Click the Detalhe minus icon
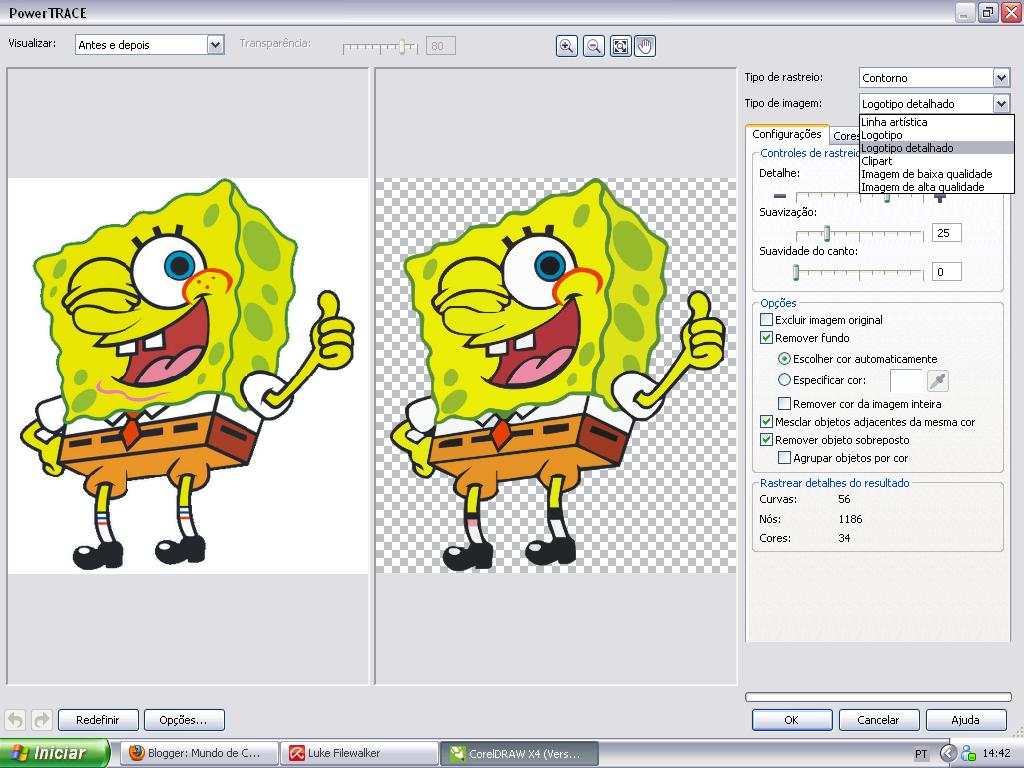Image resolution: width=1024 pixels, height=768 pixels. point(780,196)
